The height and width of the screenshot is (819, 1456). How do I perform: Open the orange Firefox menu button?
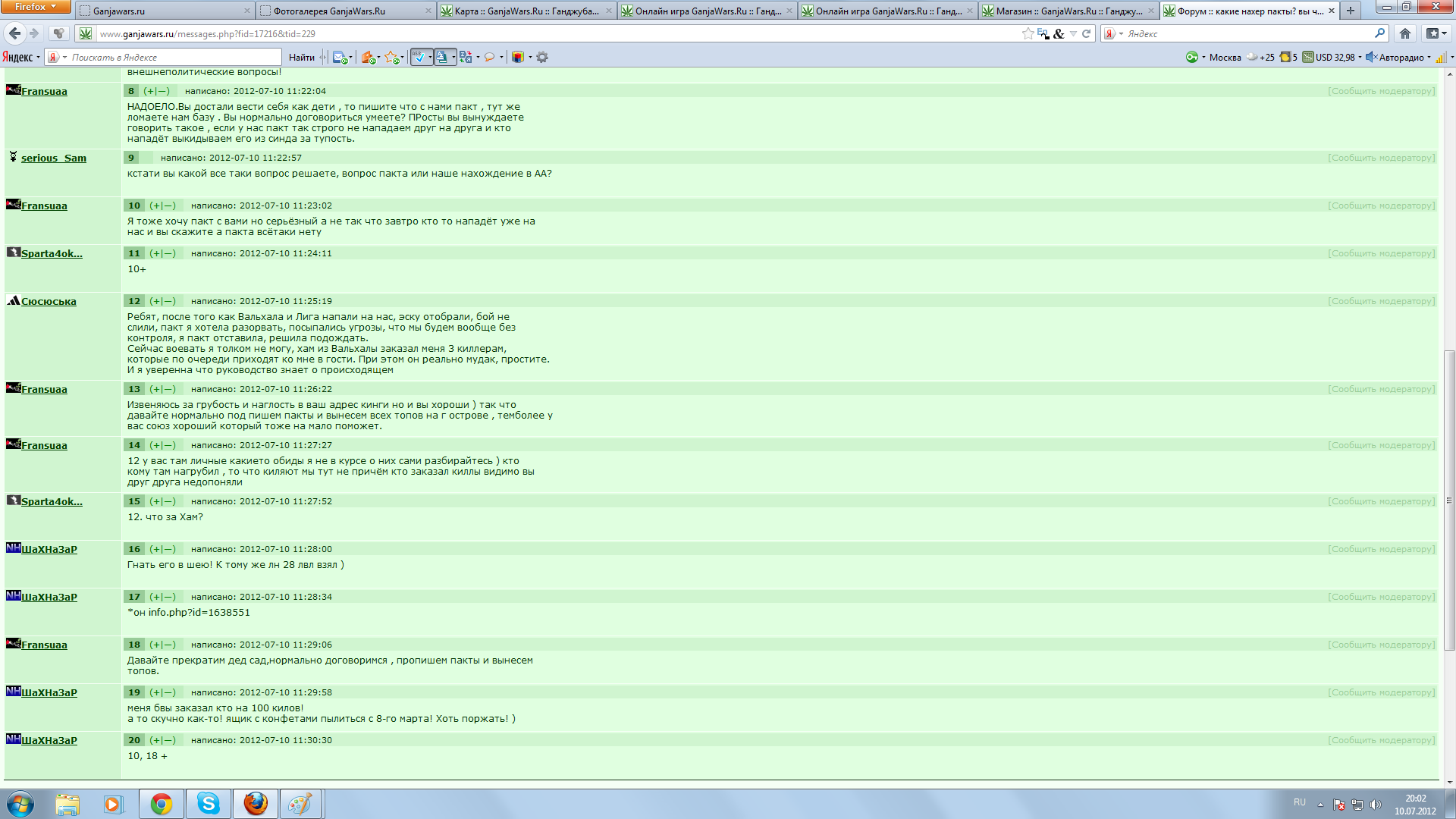tap(35, 7)
